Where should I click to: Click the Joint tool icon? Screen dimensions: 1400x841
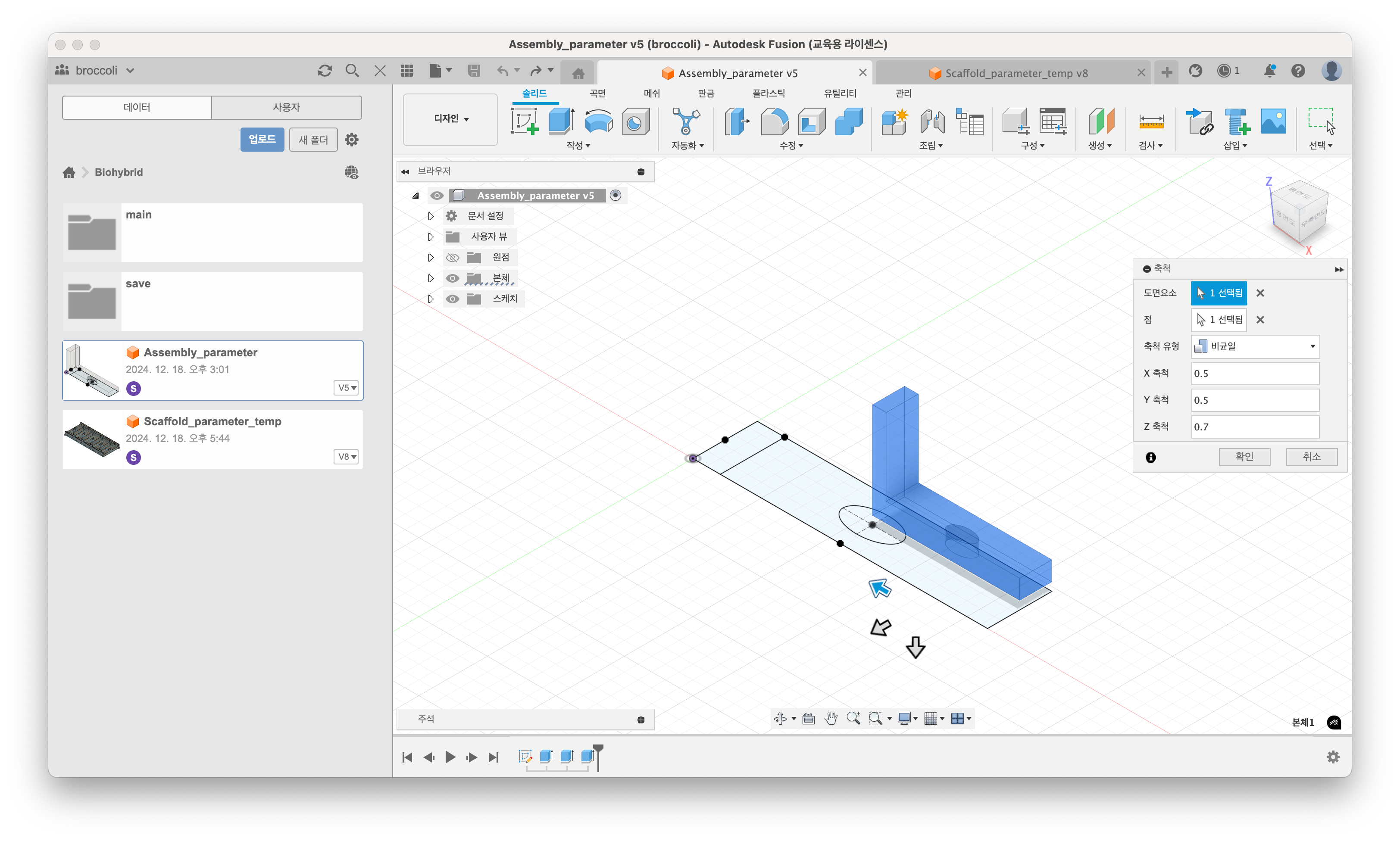coord(932,121)
